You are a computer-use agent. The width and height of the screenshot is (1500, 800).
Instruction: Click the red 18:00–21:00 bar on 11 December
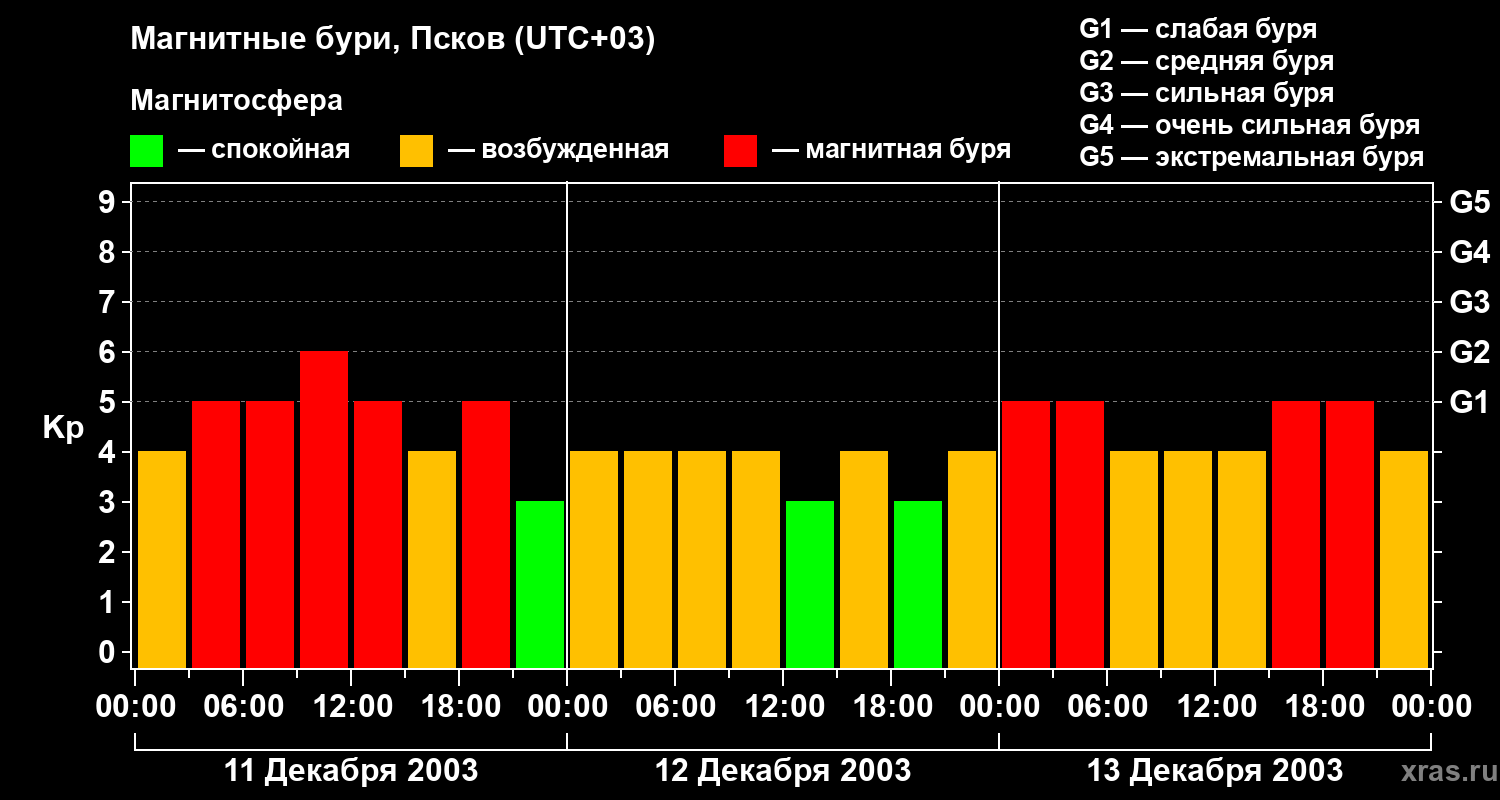pyautogui.click(x=486, y=535)
